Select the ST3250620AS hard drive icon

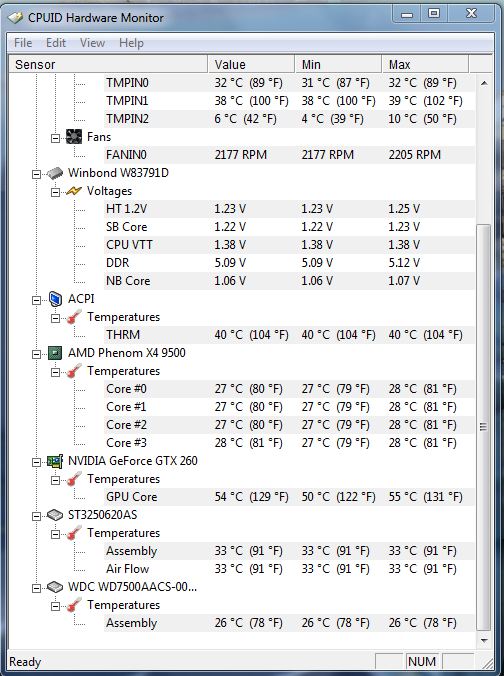pyautogui.click(x=55, y=515)
